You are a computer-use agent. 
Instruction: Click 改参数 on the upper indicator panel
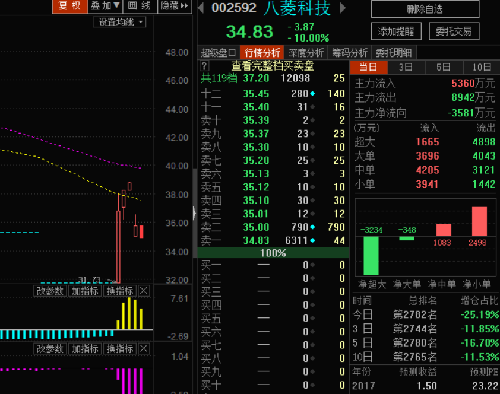50,291
